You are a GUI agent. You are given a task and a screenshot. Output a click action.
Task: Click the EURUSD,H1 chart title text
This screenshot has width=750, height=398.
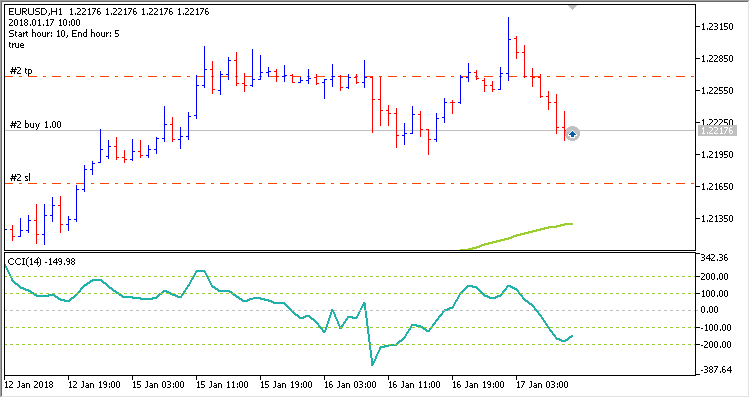tap(35, 11)
